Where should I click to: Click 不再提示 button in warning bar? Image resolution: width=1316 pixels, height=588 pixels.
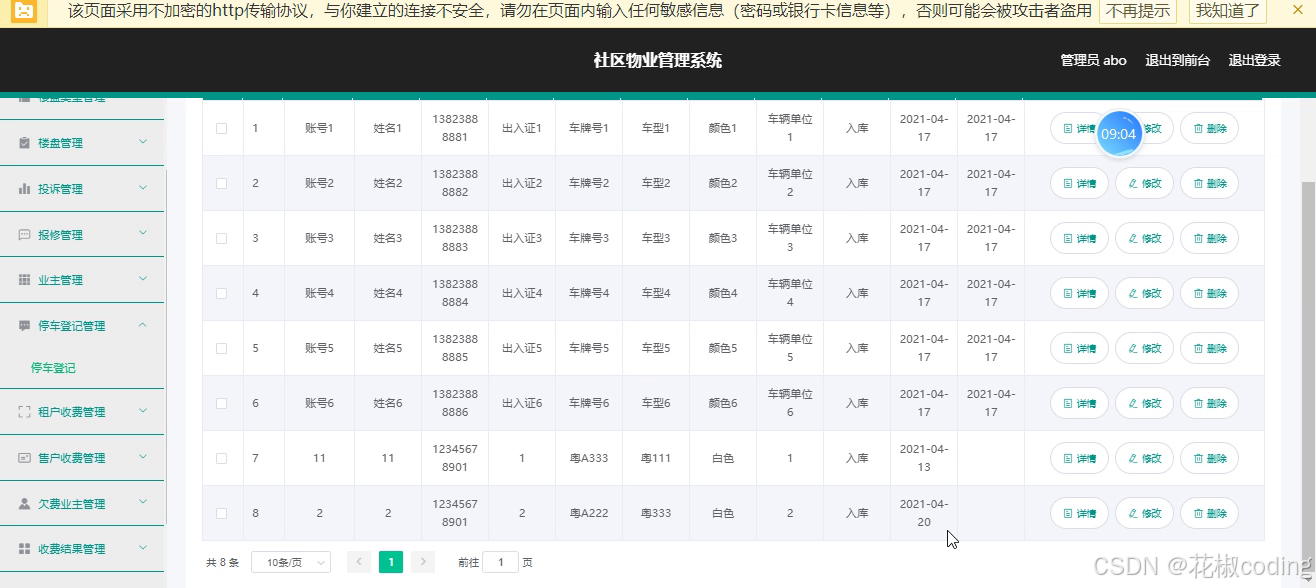(x=1138, y=11)
